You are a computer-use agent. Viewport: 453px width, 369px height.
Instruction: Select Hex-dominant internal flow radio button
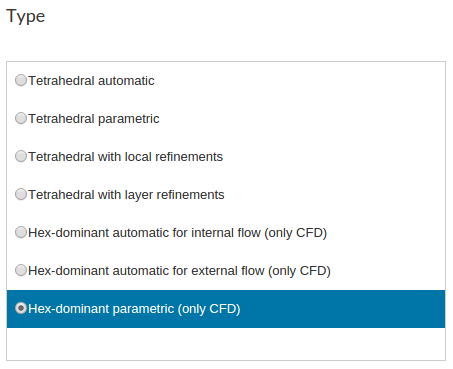(21, 232)
